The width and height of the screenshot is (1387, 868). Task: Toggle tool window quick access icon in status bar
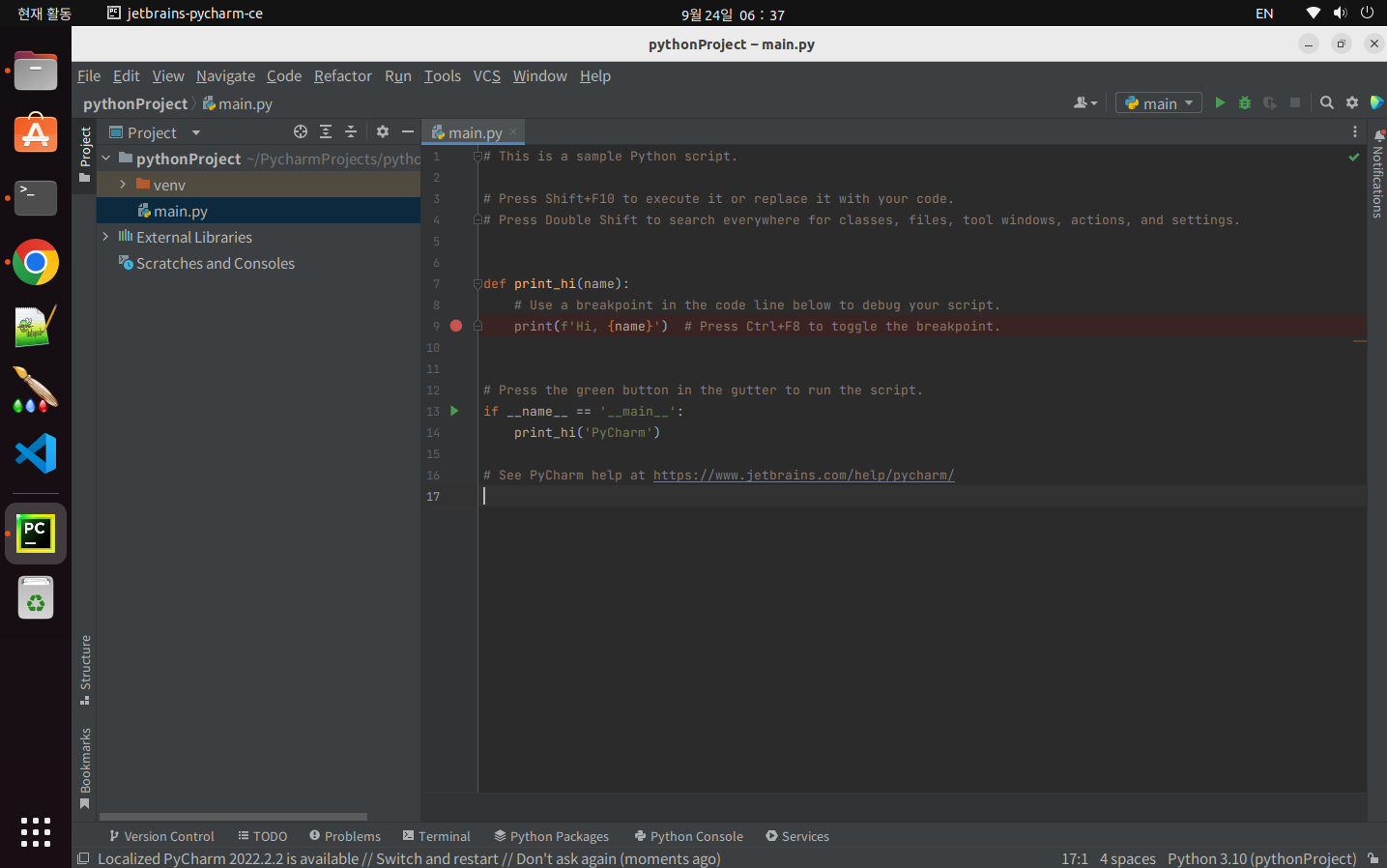click(x=83, y=858)
